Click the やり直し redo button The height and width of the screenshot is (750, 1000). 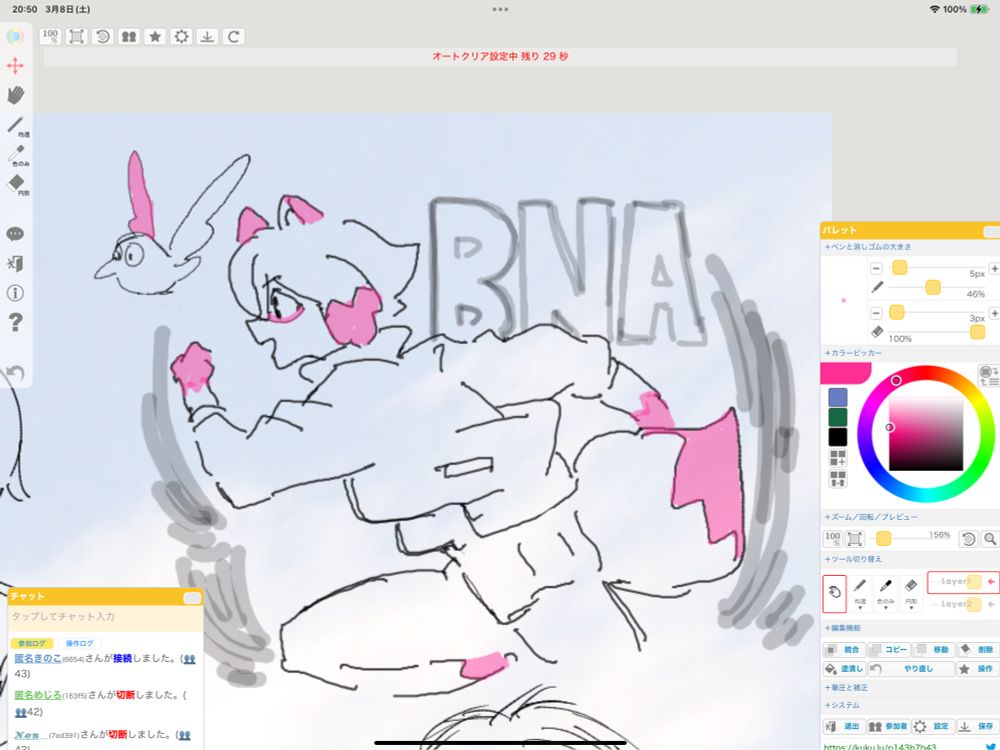tap(911, 669)
